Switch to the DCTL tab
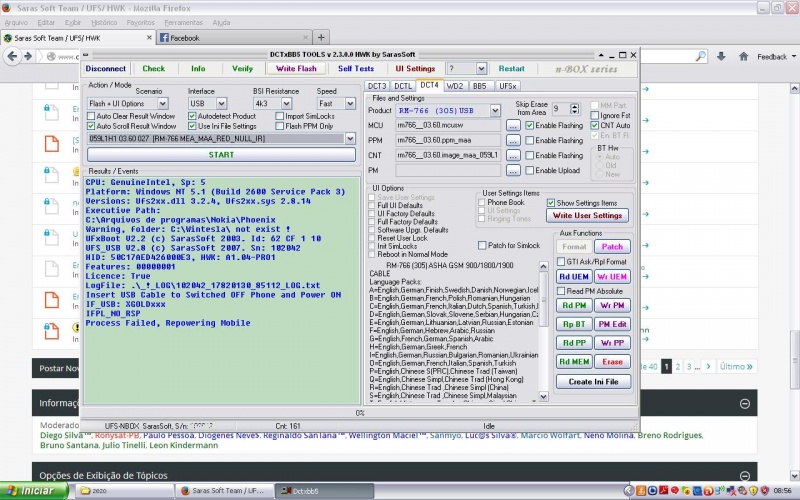The width and height of the screenshot is (800, 500). [403, 86]
